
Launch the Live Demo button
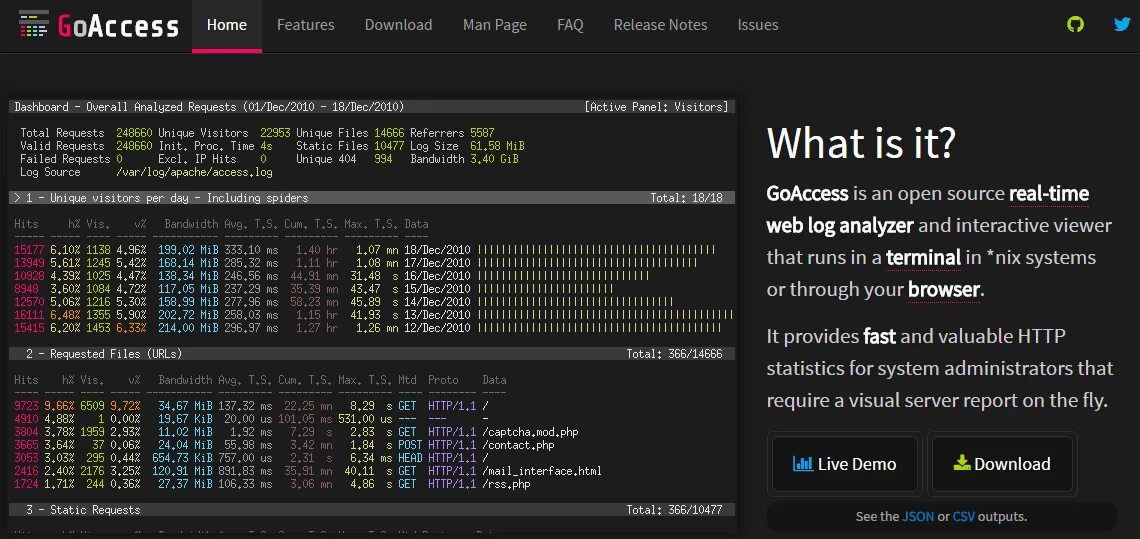point(845,464)
